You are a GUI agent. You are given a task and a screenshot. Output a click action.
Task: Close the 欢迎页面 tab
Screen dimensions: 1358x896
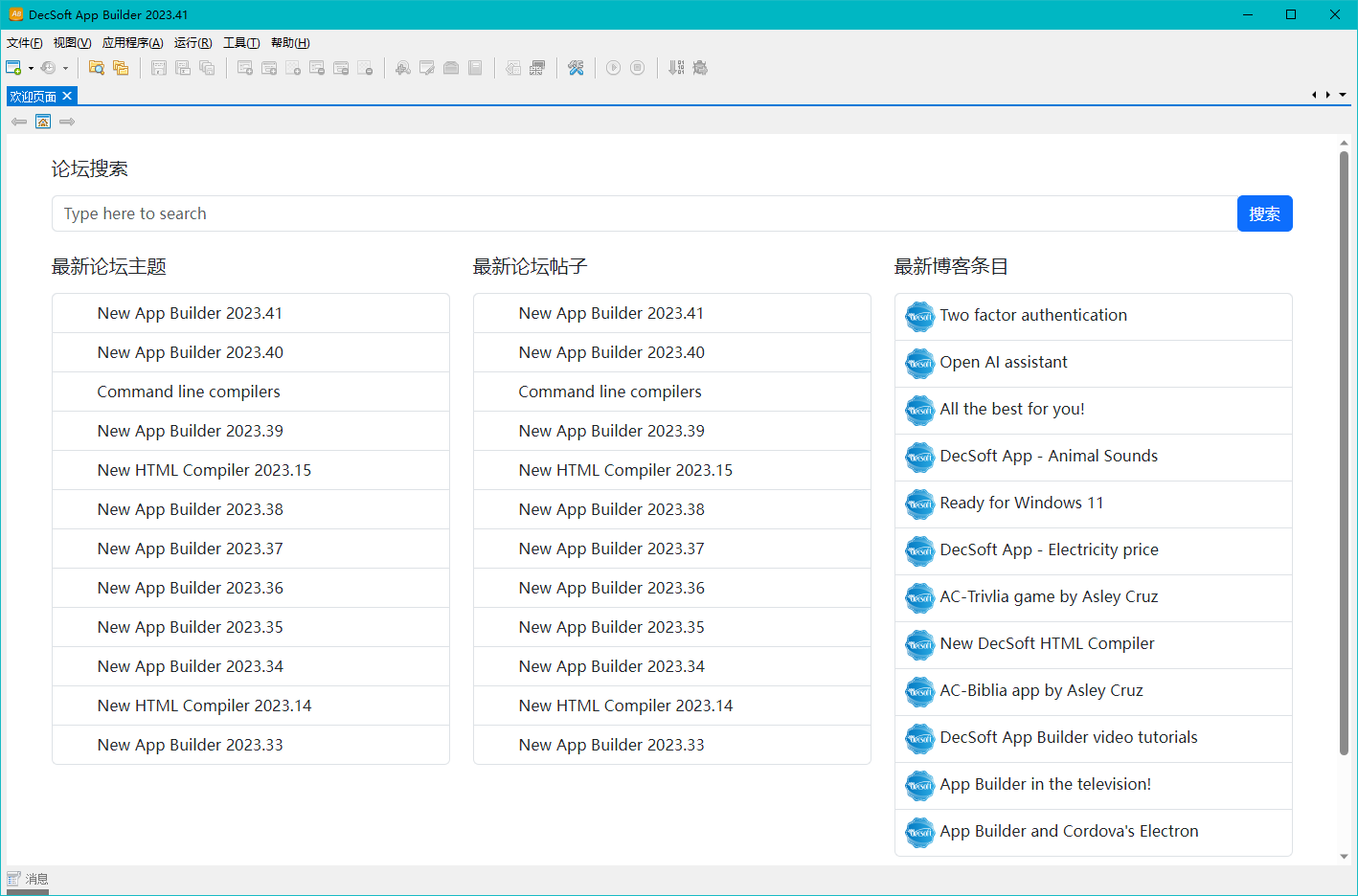(67, 97)
